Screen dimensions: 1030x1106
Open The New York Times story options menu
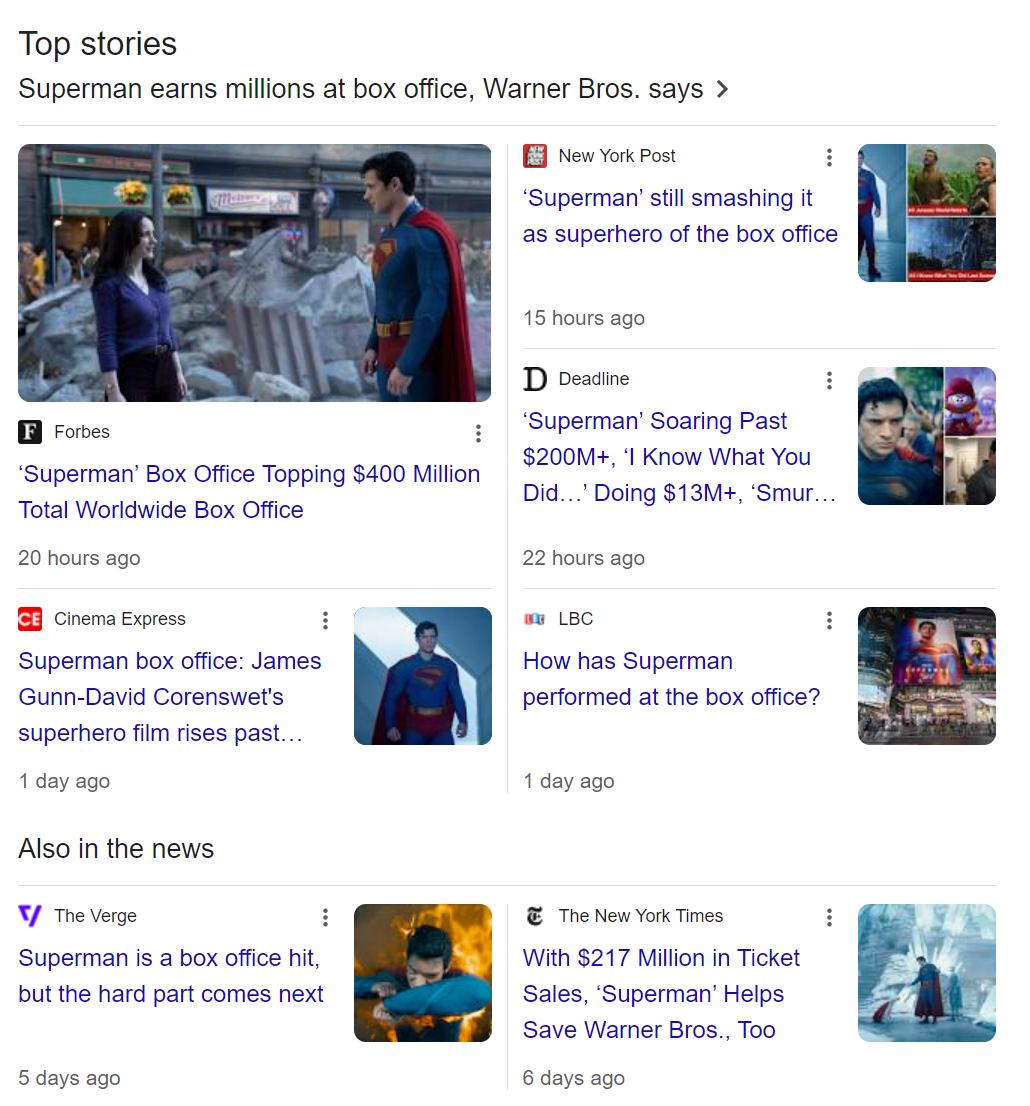click(830, 917)
